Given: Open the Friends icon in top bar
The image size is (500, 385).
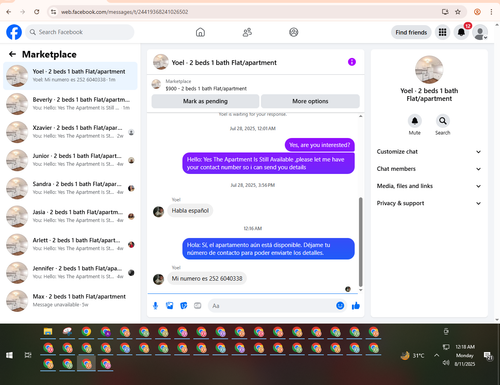Looking at the screenshot, I should point(247,32).
